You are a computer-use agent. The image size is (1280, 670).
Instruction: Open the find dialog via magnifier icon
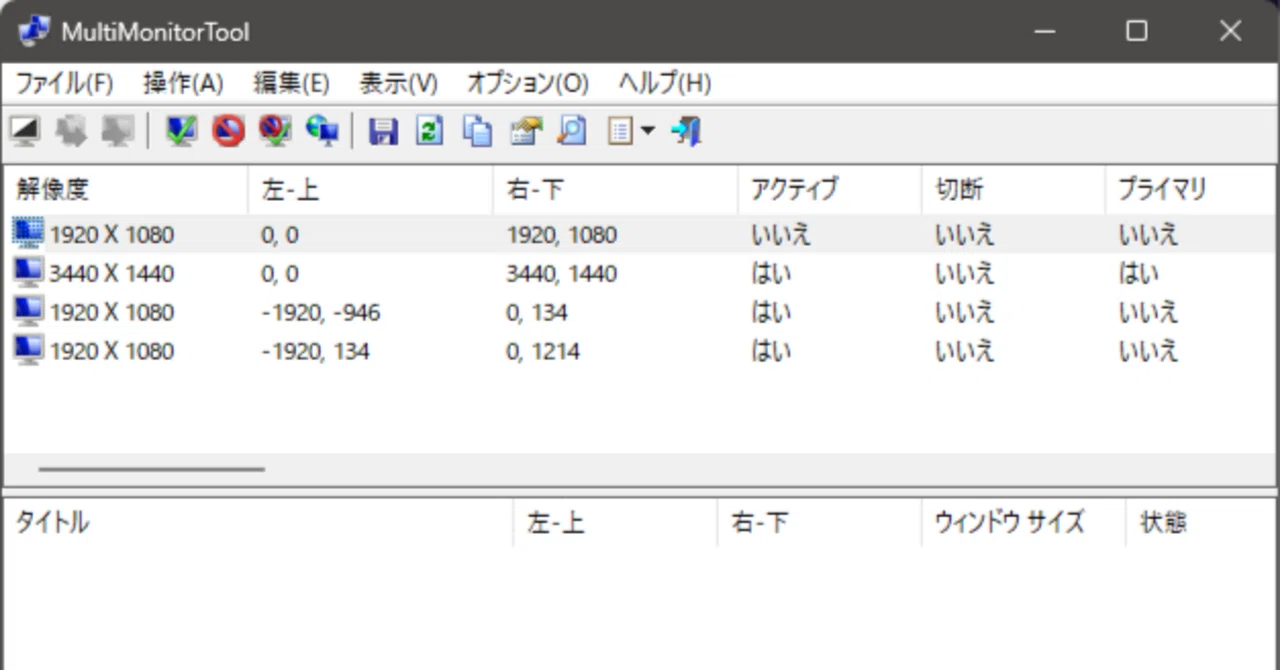572,131
